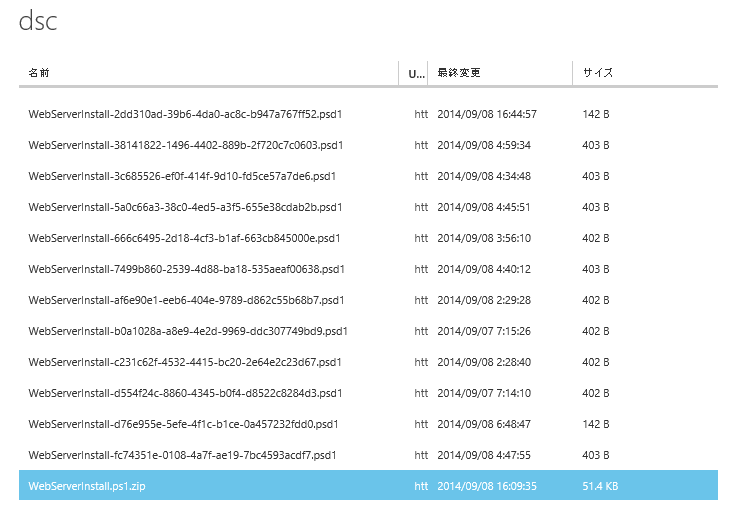The image size is (744, 524).
Task: Click the date 2014/09/08 3:56:10
Action: click(x=484, y=238)
